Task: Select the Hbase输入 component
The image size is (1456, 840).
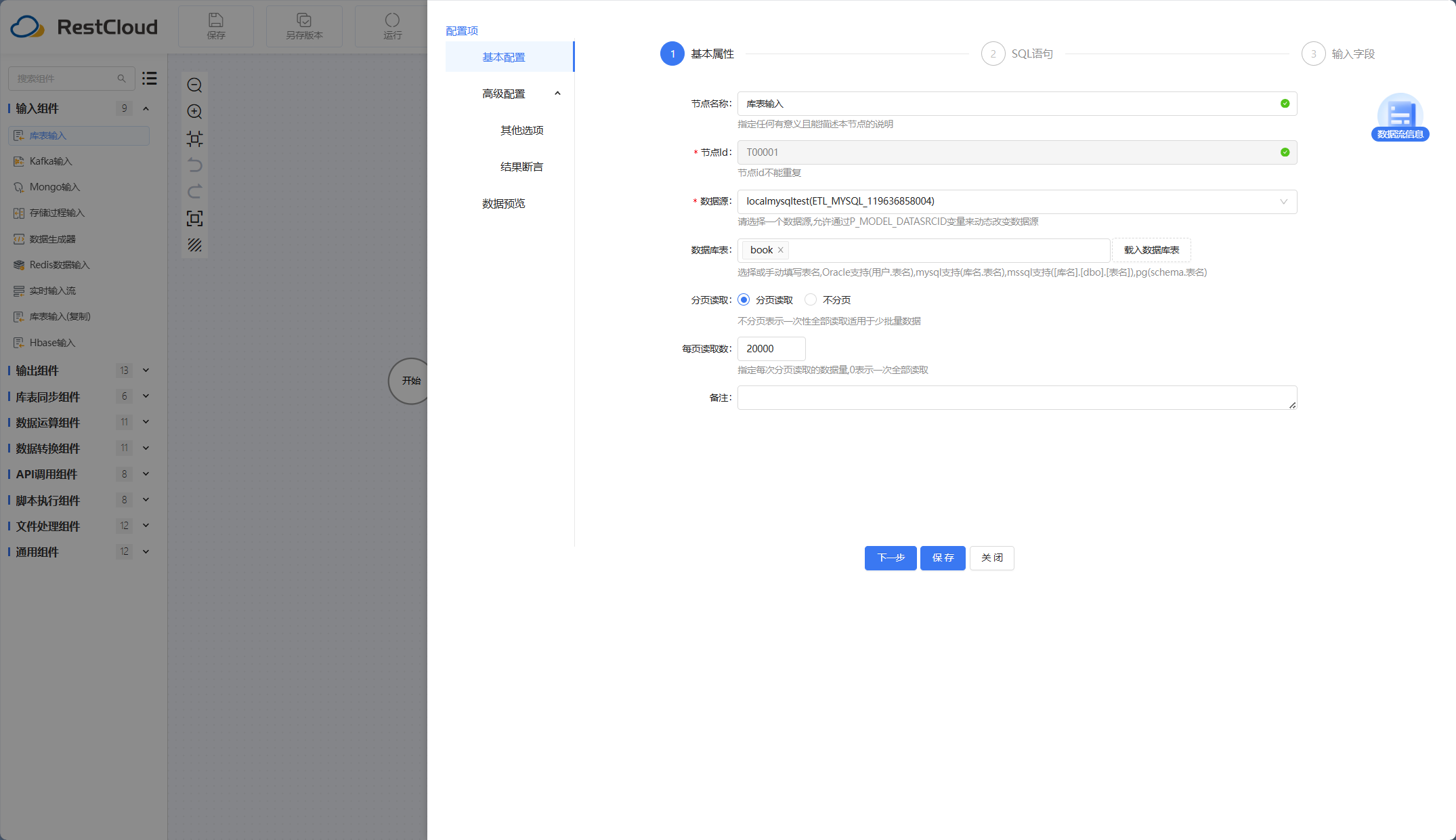Action: coord(79,343)
